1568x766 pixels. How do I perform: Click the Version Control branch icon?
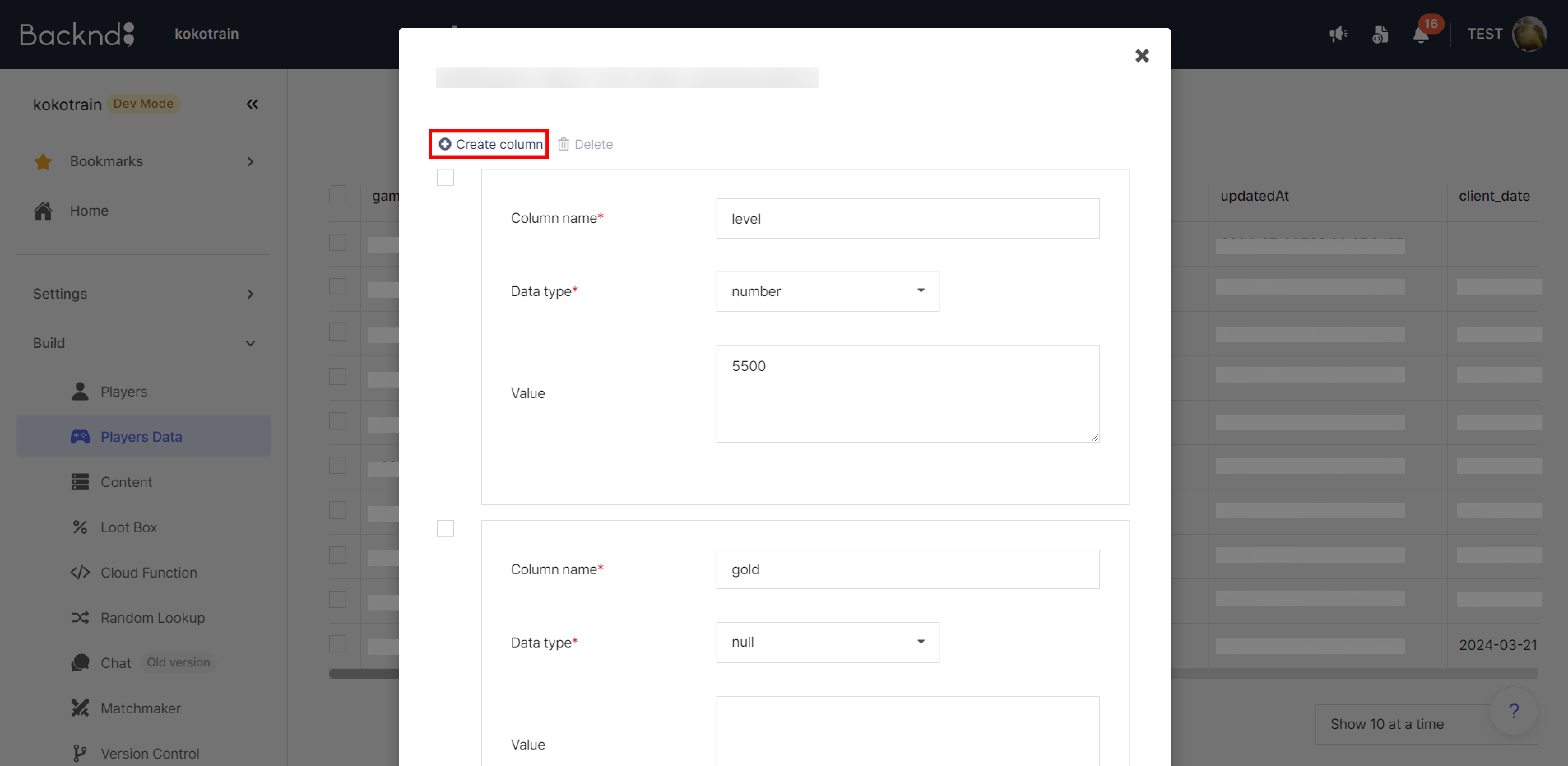click(80, 753)
